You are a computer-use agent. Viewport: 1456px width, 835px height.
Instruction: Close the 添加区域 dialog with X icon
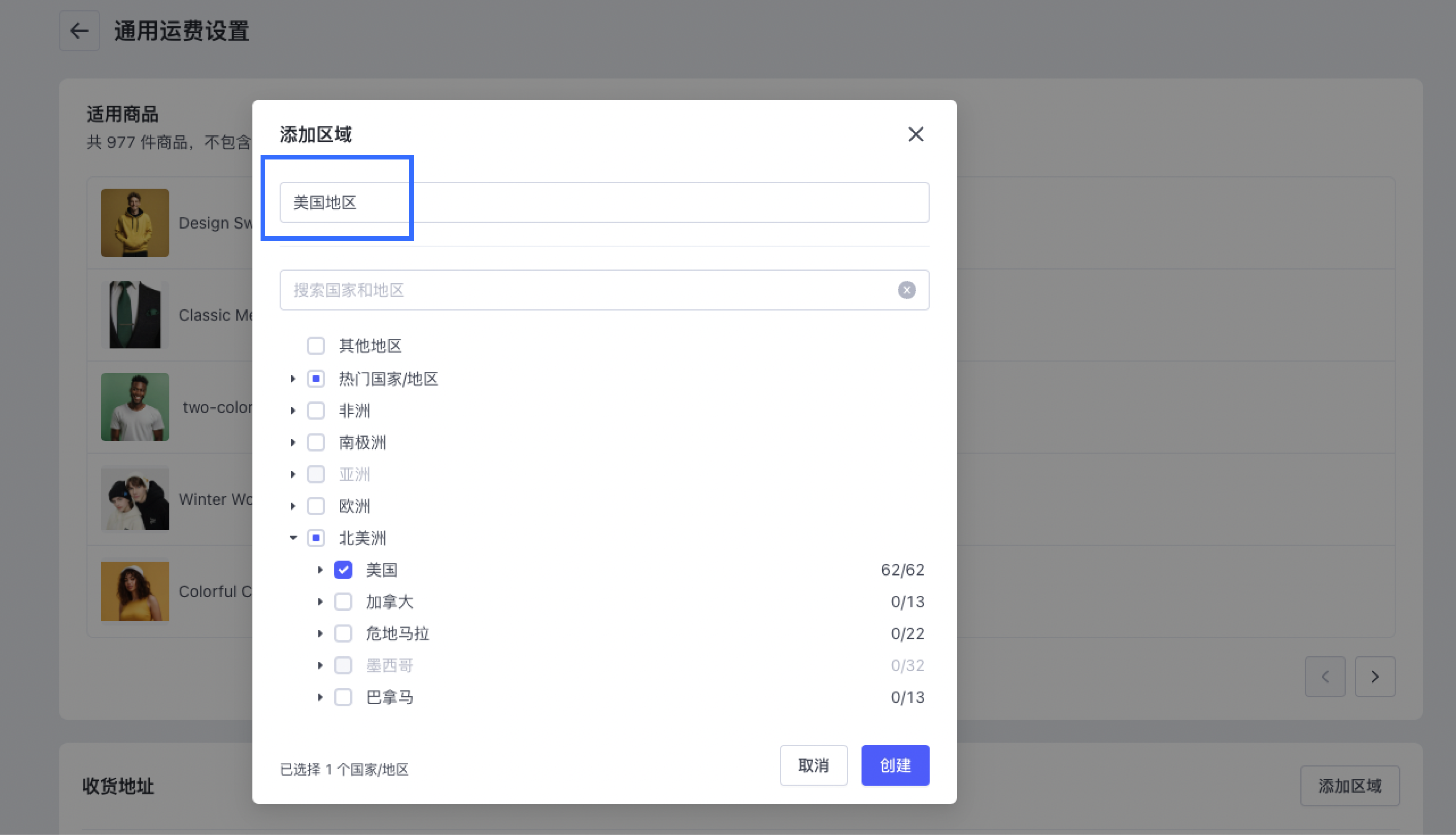916,134
